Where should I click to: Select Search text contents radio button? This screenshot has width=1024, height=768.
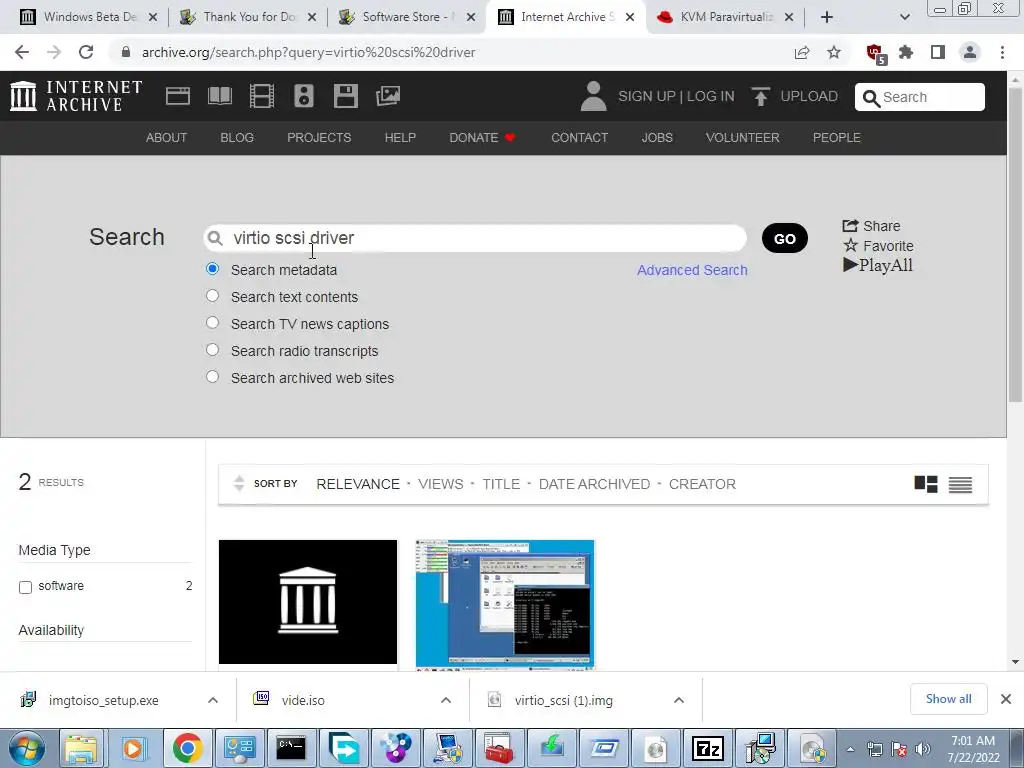pos(212,296)
